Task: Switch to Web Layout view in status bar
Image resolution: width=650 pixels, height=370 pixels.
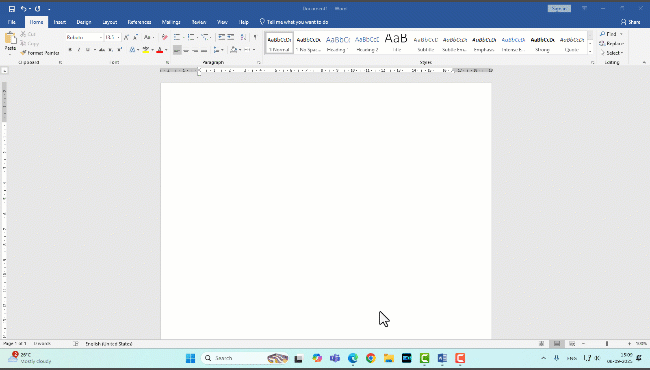Action: coord(572,344)
